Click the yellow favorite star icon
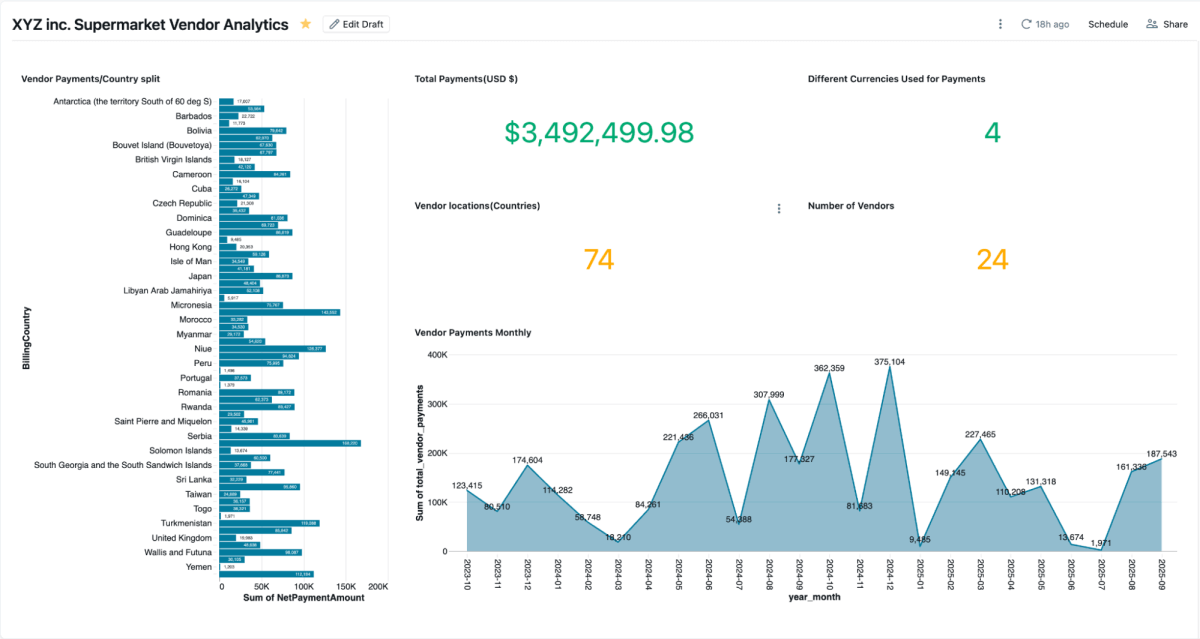The image size is (1200, 639). click(306, 24)
